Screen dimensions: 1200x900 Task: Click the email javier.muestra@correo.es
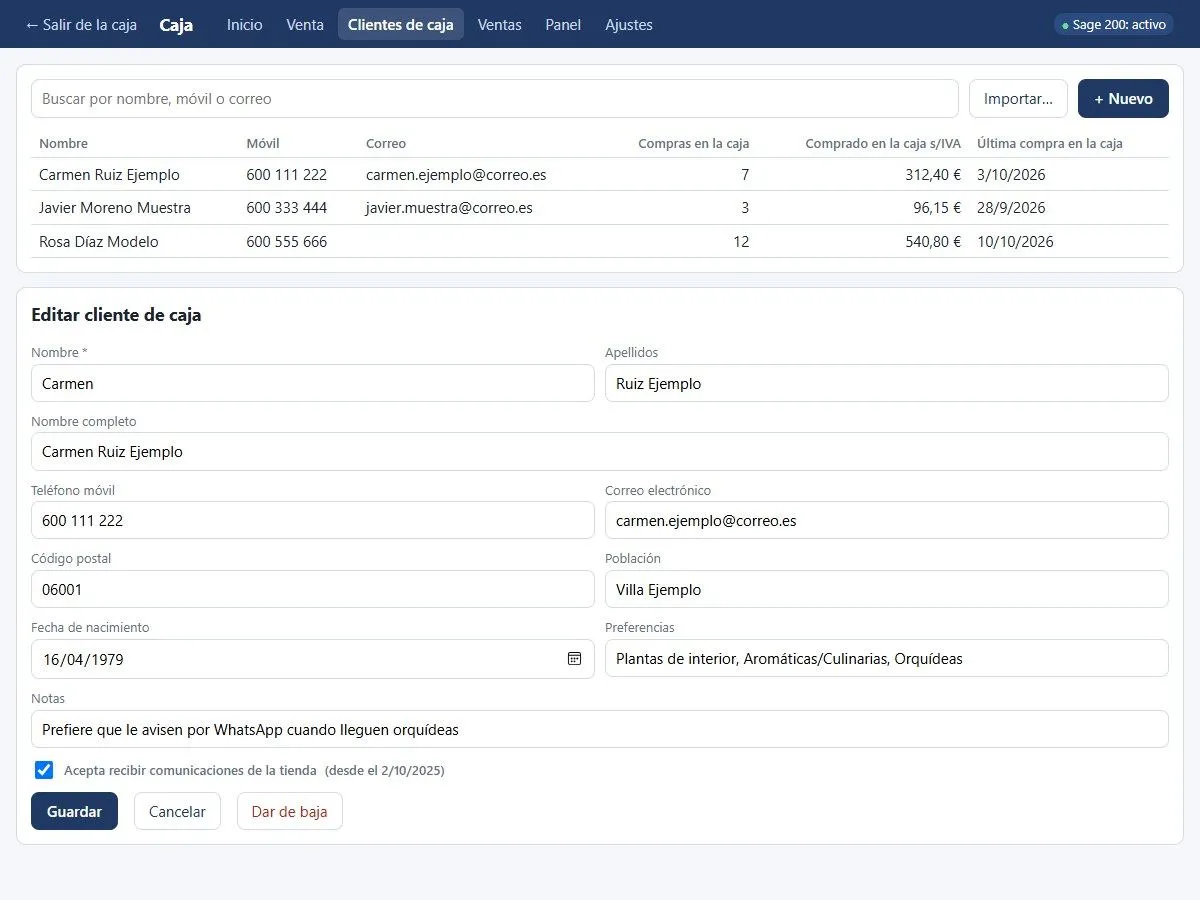[449, 208]
